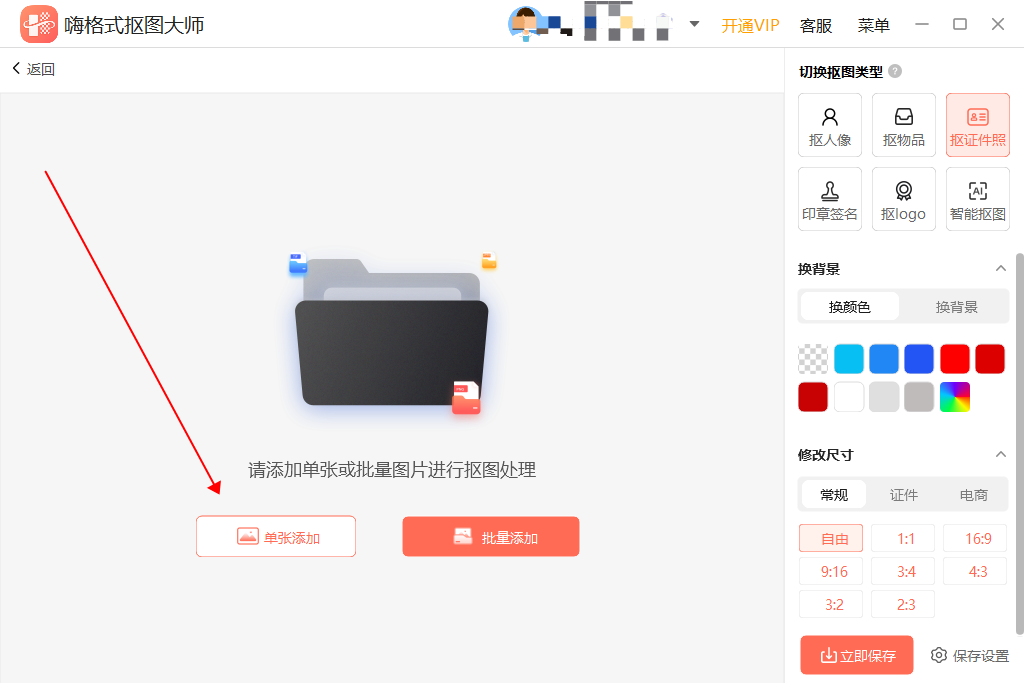This screenshot has width=1024, height=683.
Task: Maximize the application window
Action: (959, 24)
